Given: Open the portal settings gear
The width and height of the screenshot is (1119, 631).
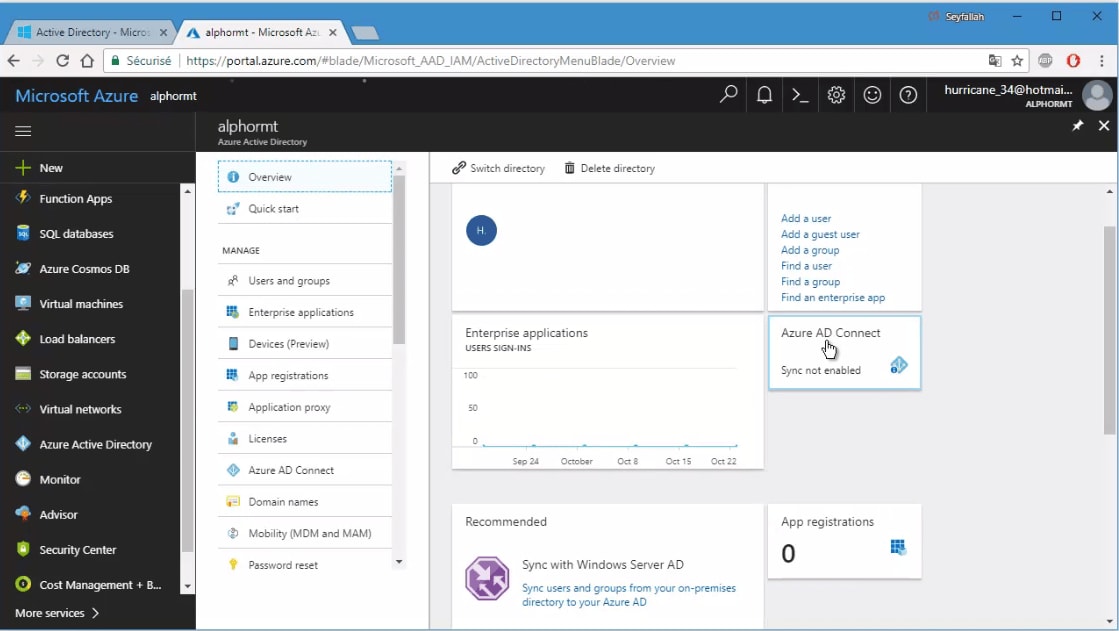Looking at the screenshot, I should 836,94.
